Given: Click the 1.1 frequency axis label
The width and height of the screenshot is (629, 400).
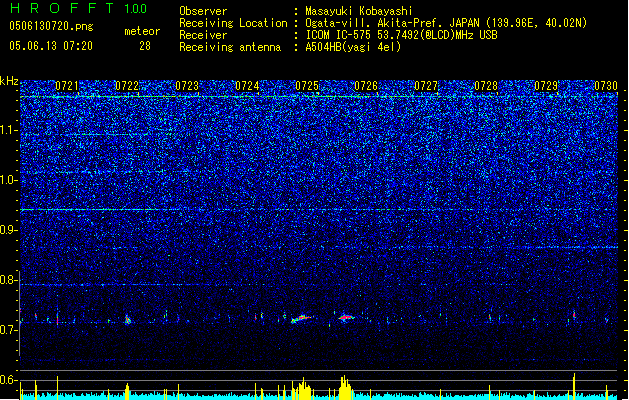Looking at the screenshot, I should 9,130.
